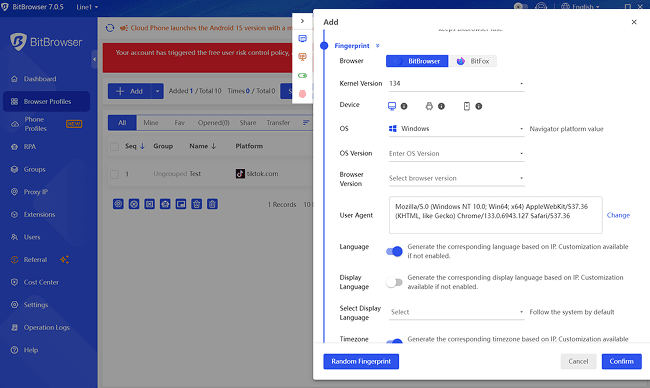Select BitFox as the browser
This screenshot has height=388, width=650.
[x=473, y=61]
